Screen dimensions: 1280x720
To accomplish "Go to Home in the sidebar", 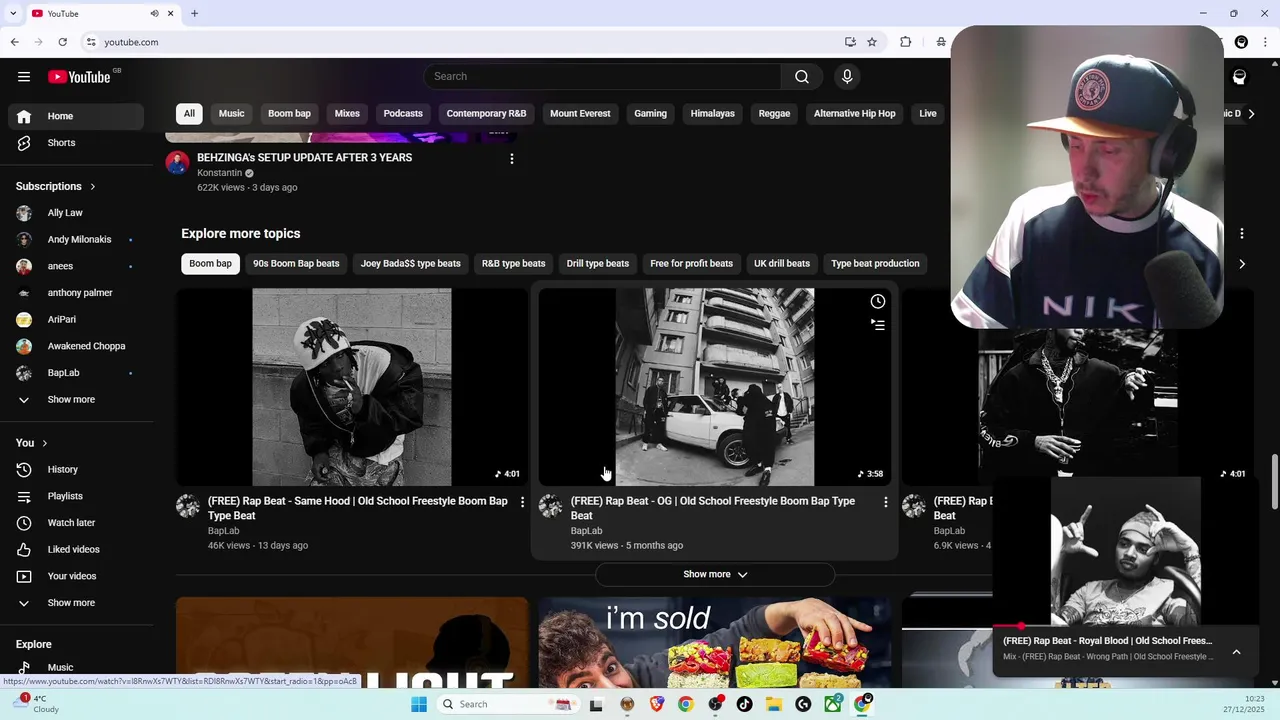I will tap(76, 116).
